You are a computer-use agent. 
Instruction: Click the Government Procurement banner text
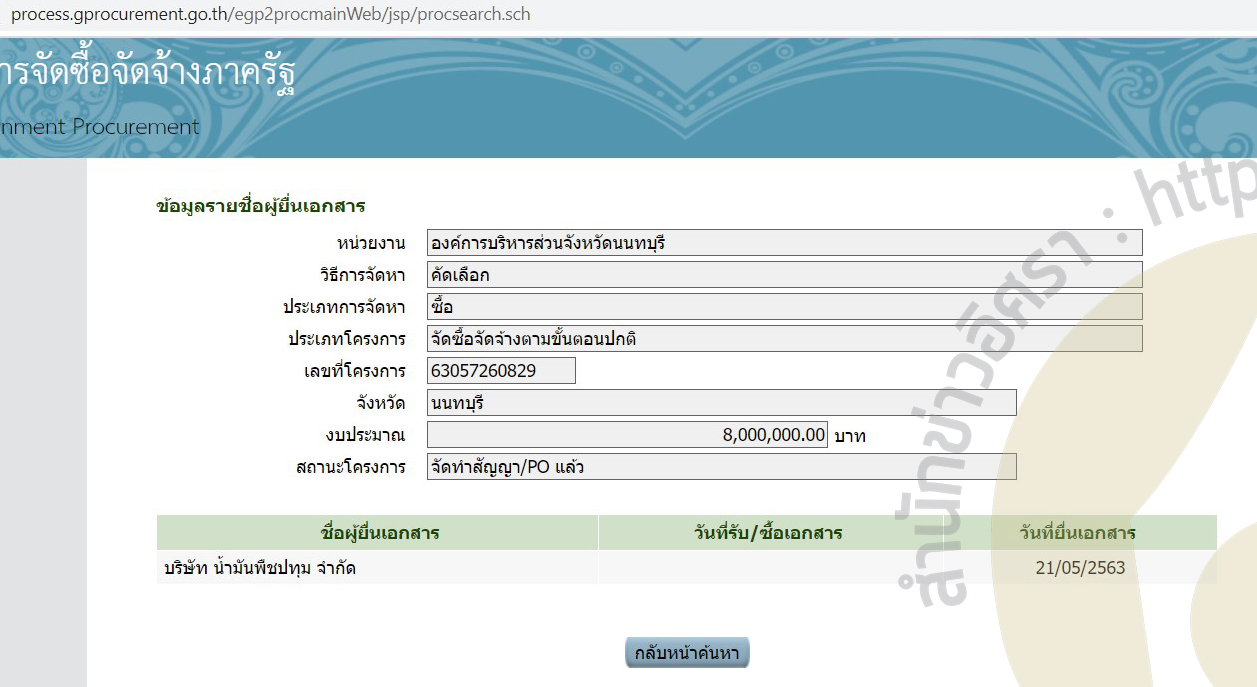[100, 126]
